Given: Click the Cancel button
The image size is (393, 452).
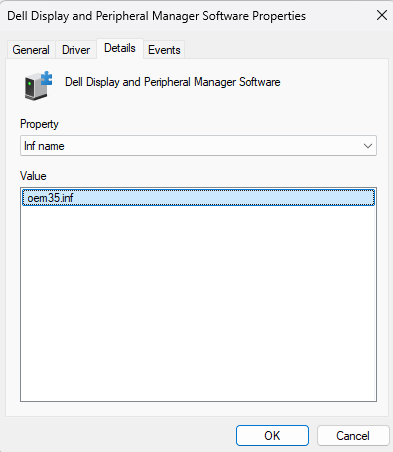Looking at the screenshot, I should pos(353,435).
